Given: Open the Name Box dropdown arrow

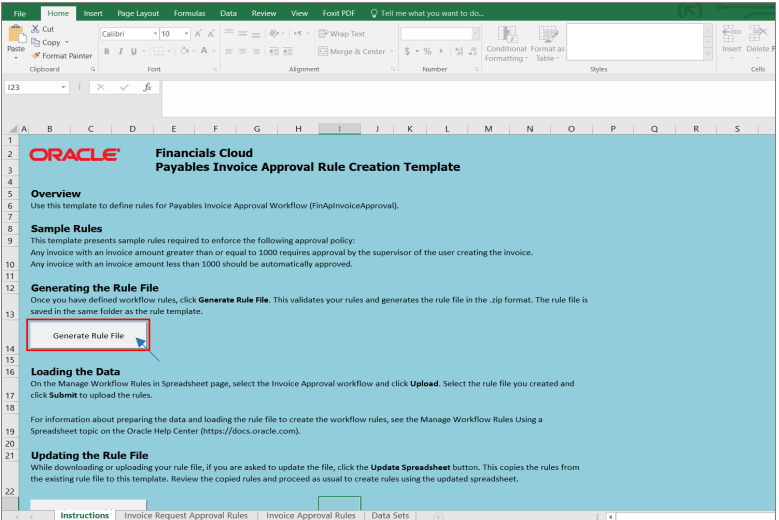Looking at the screenshot, I should coord(64,87).
